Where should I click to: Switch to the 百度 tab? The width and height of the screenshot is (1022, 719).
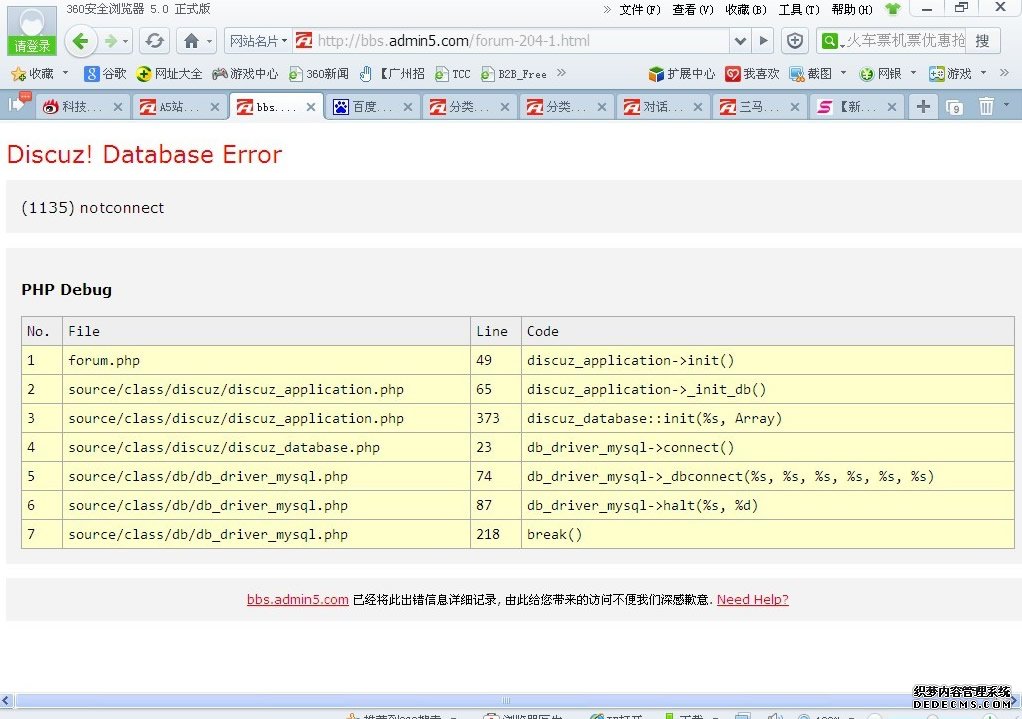372,106
